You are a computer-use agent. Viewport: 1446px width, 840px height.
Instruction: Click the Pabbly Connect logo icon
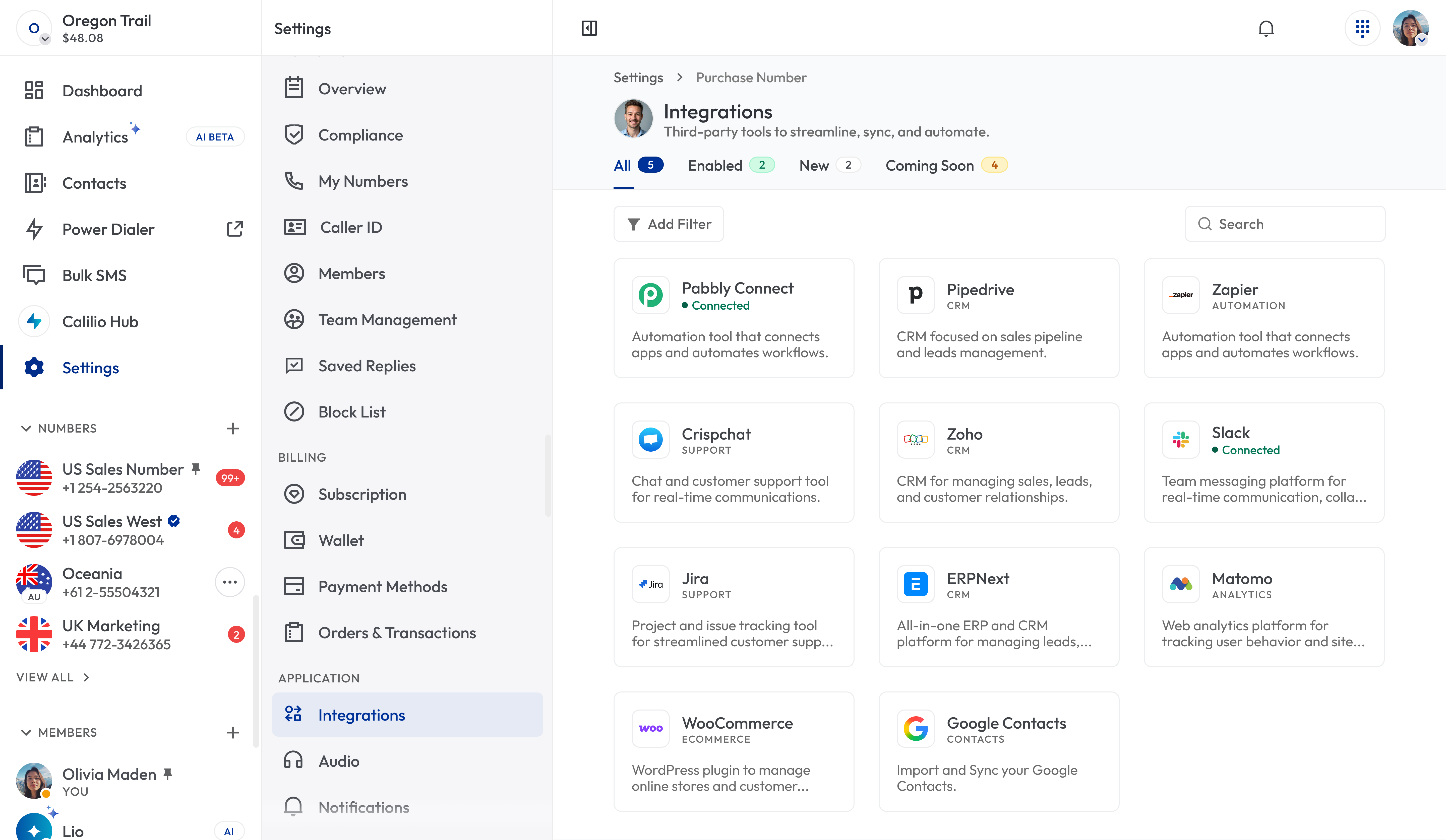point(650,295)
